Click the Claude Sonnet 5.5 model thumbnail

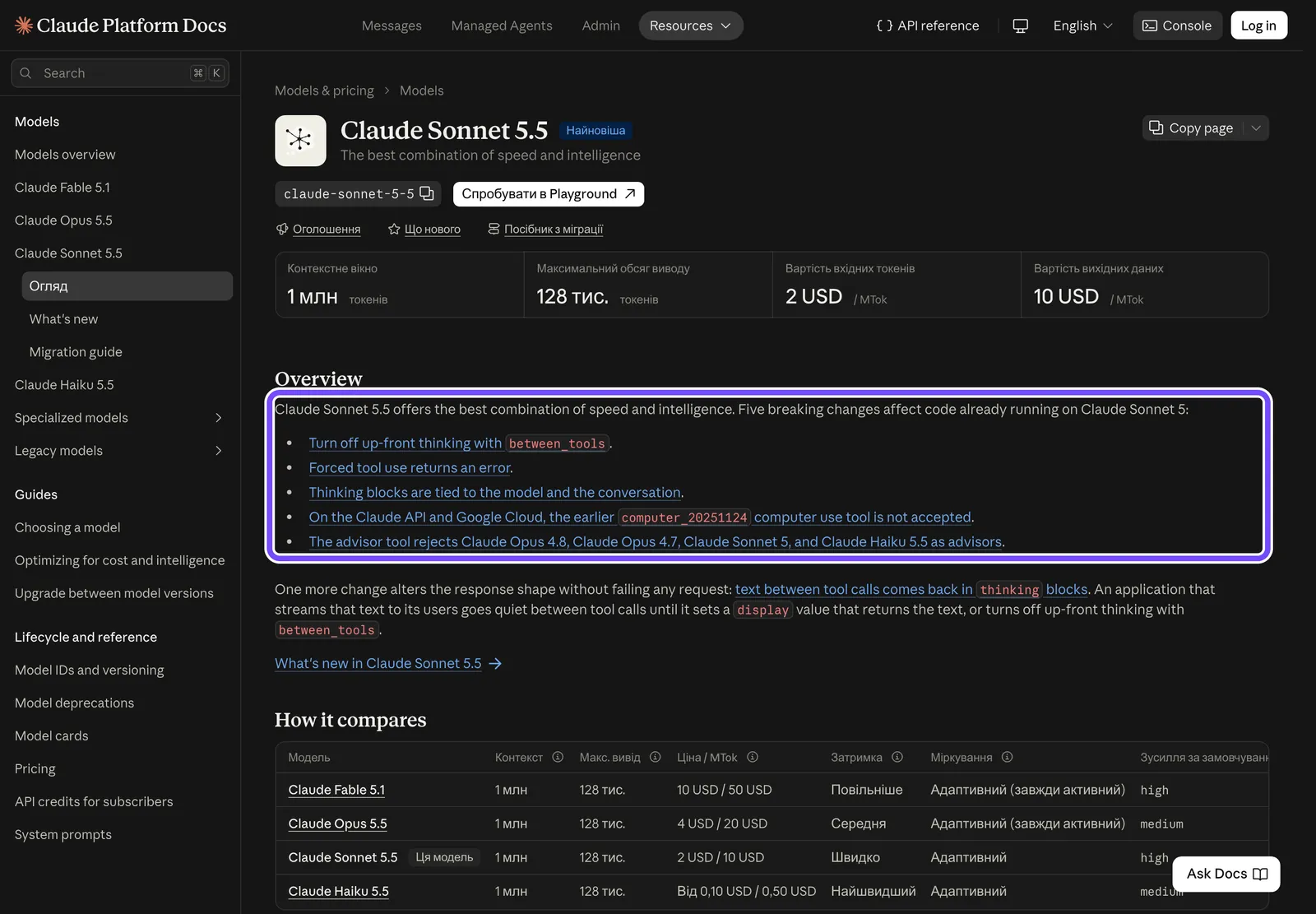click(x=300, y=141)
